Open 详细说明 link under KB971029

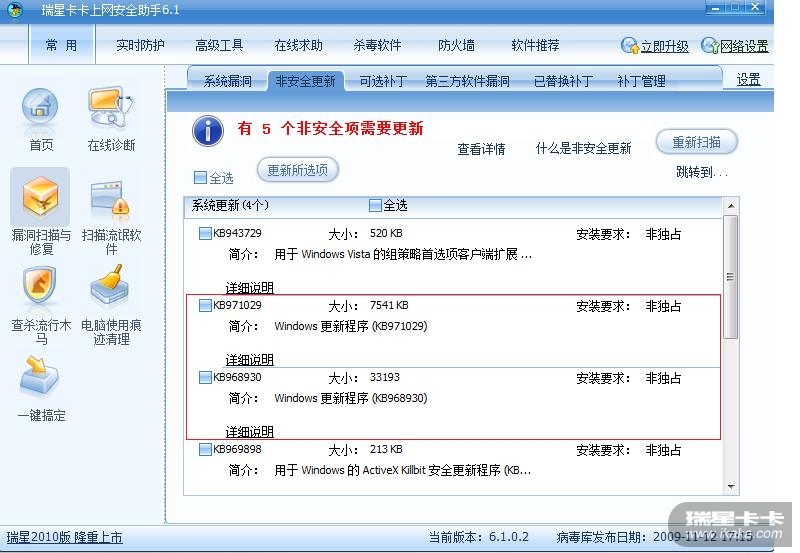pyautogui.click(x=249, y=360)
